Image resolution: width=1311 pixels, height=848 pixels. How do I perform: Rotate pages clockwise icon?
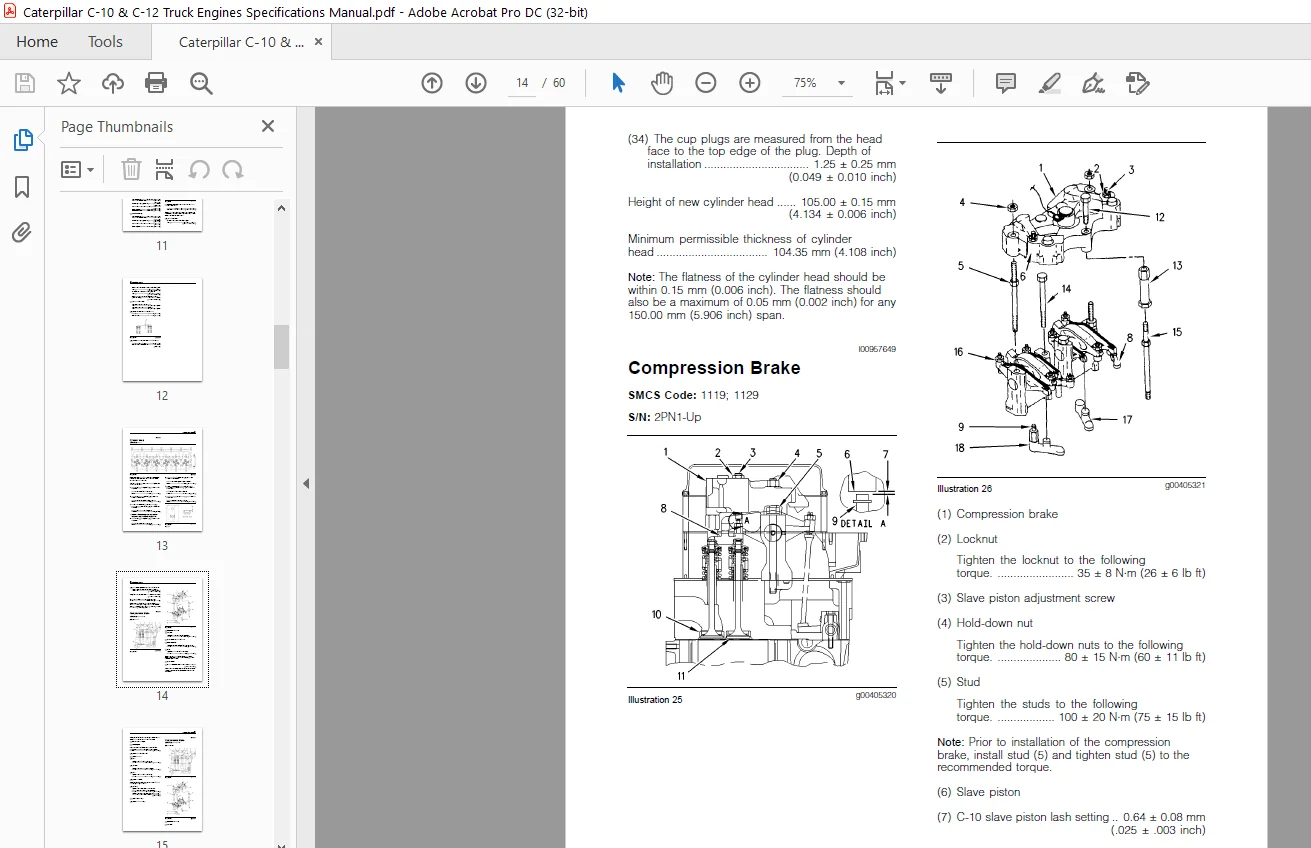(x=233, y=169)
